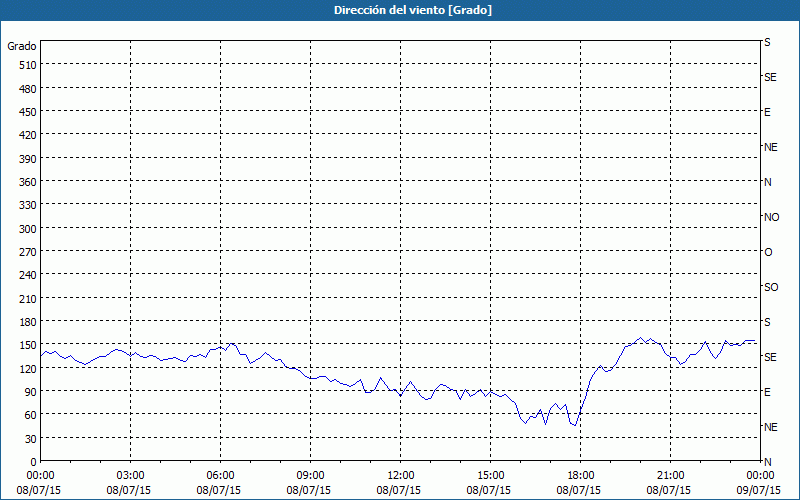Click the 360 value on the left axis

[x=28, y=182]
